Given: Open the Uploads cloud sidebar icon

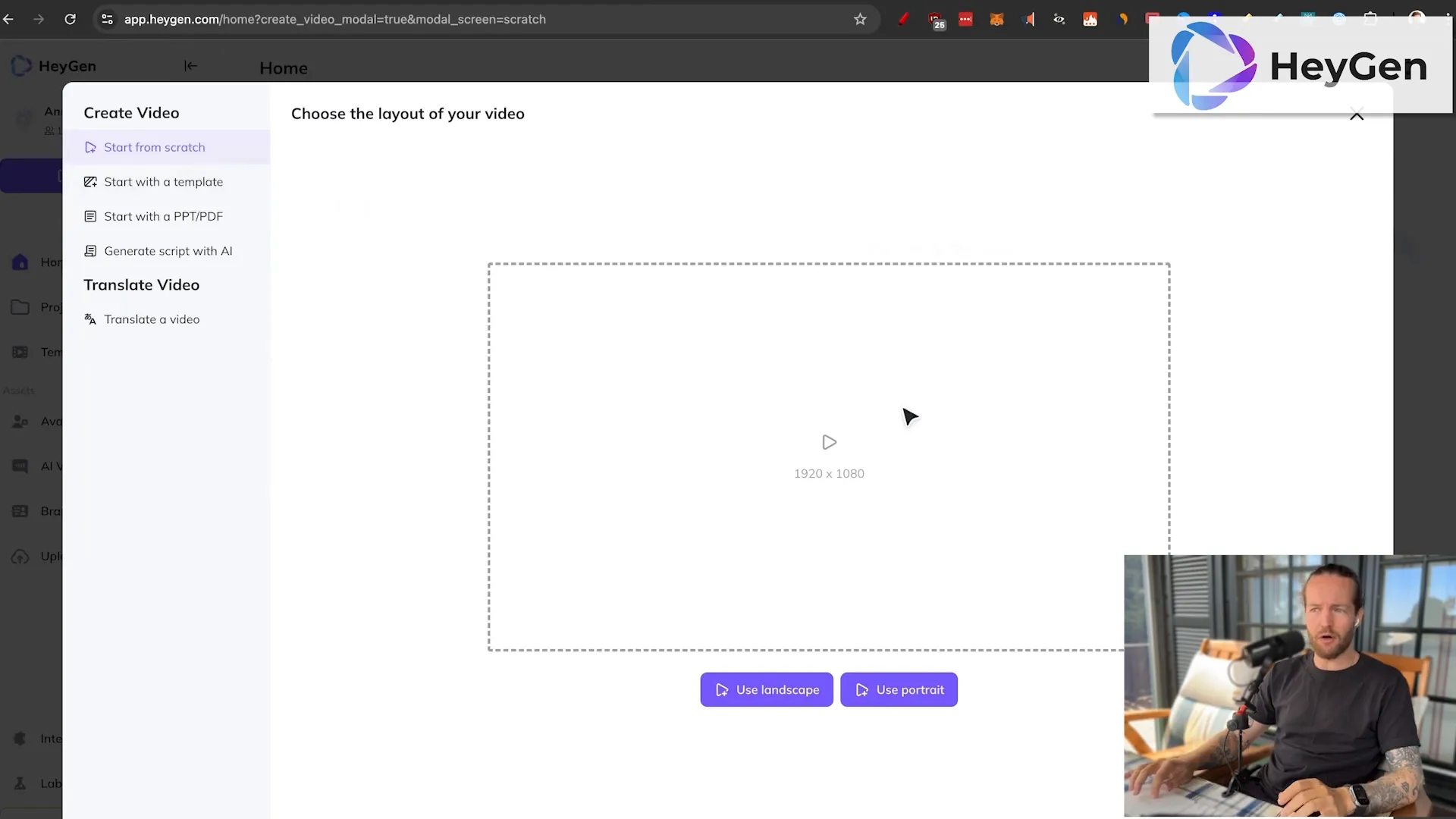Looking at the screenshot, I should pyautogui.click(x=20, y=556).
